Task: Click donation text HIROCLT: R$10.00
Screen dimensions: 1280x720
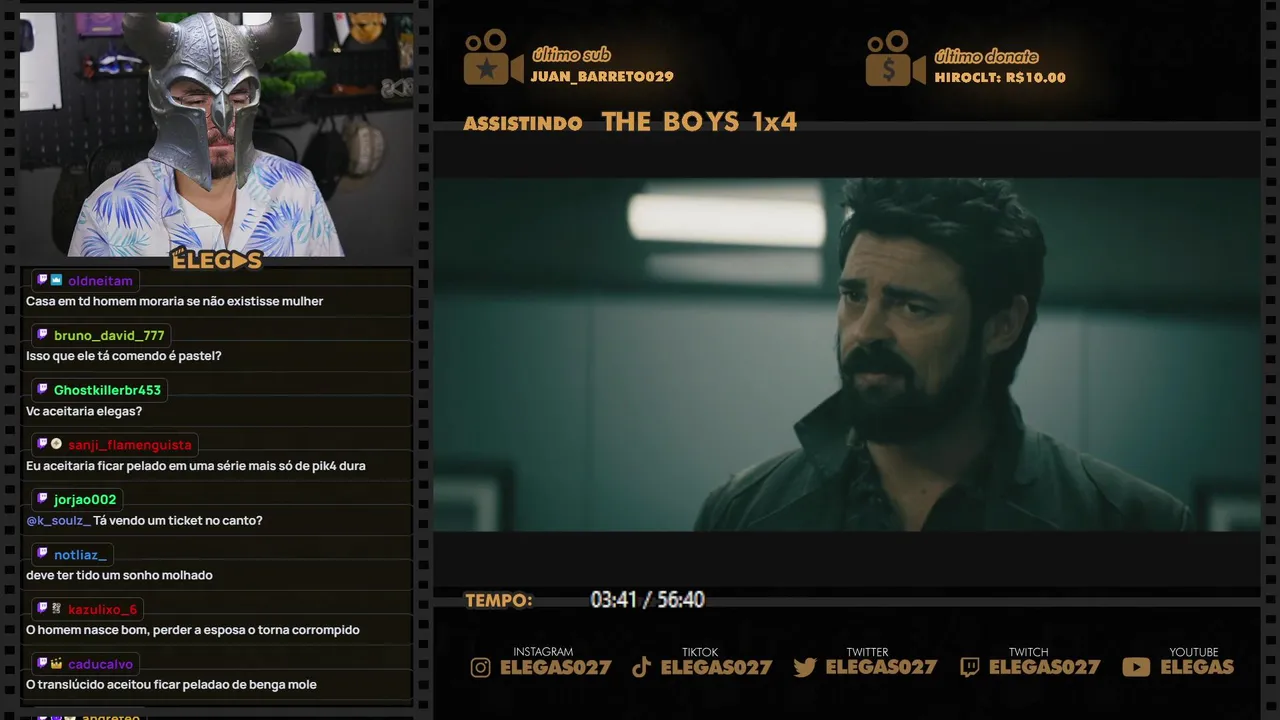Action: [x=1000, y=77]
